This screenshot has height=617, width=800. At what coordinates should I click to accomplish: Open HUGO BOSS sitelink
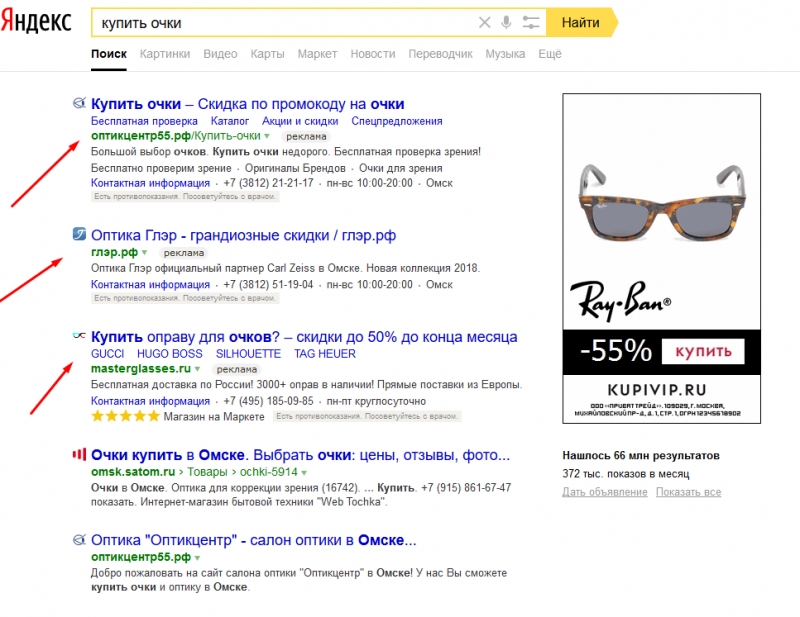169,354
